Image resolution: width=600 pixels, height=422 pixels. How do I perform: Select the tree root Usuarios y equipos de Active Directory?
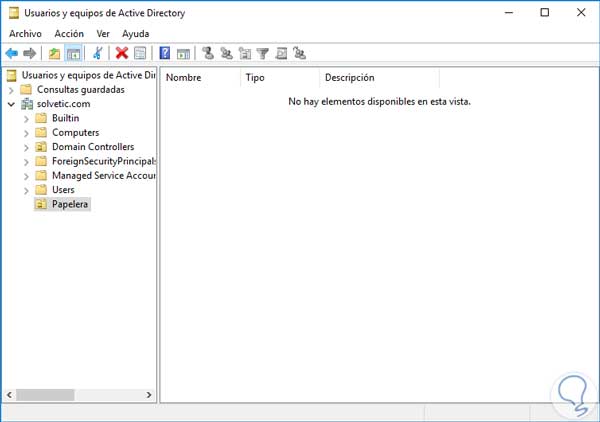click(88, 75)
